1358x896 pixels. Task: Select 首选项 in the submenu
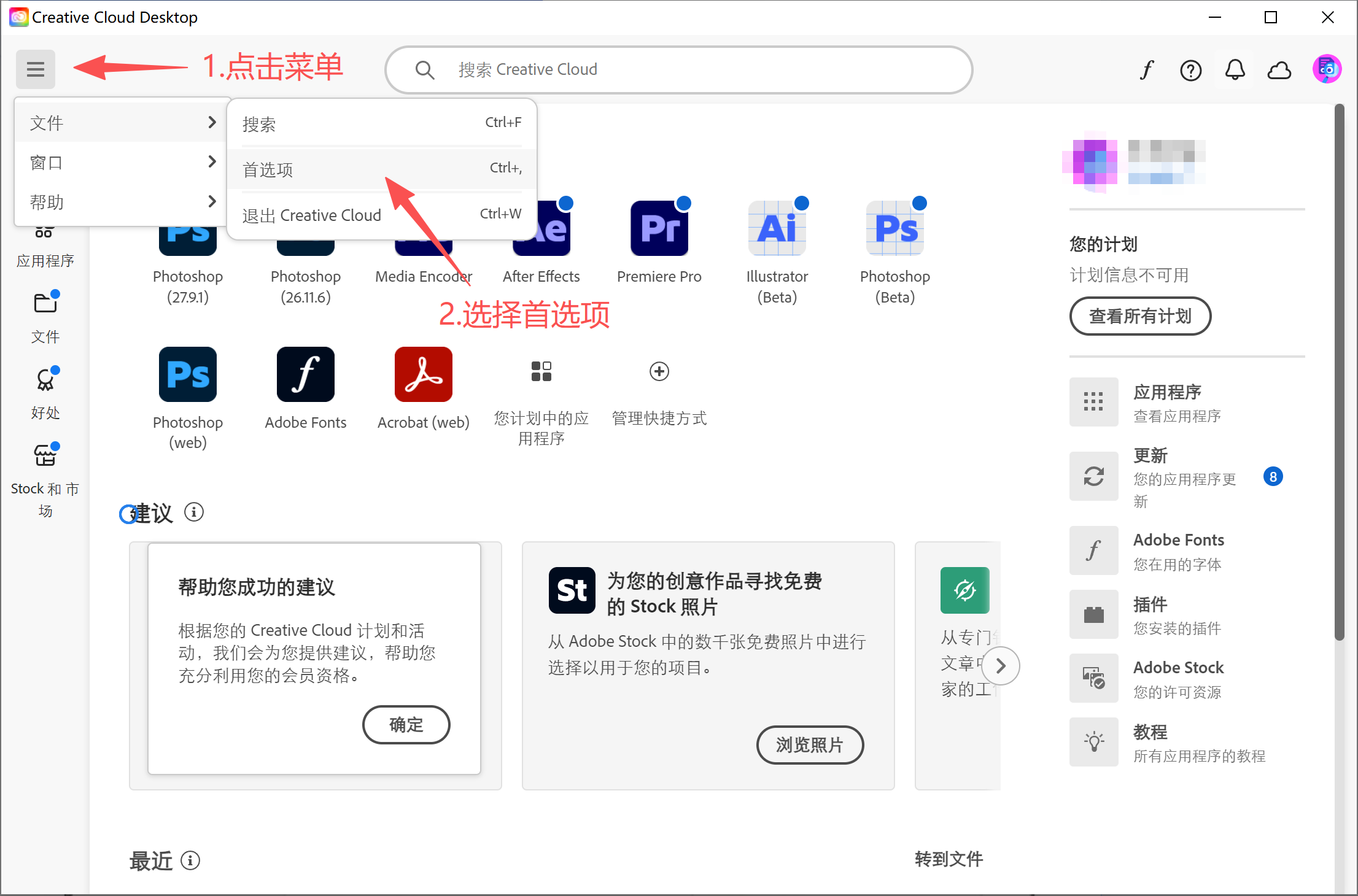tap(382, 169)
